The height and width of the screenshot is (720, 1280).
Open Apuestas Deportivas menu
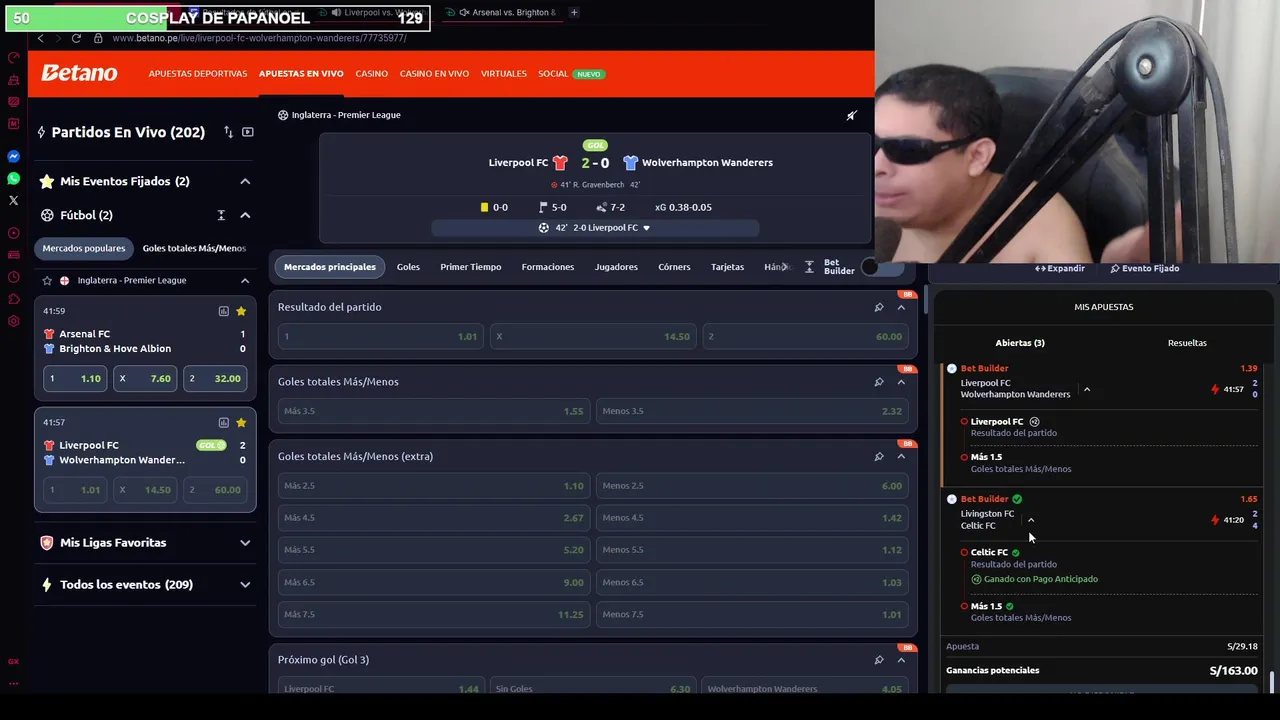coord(198,74)
